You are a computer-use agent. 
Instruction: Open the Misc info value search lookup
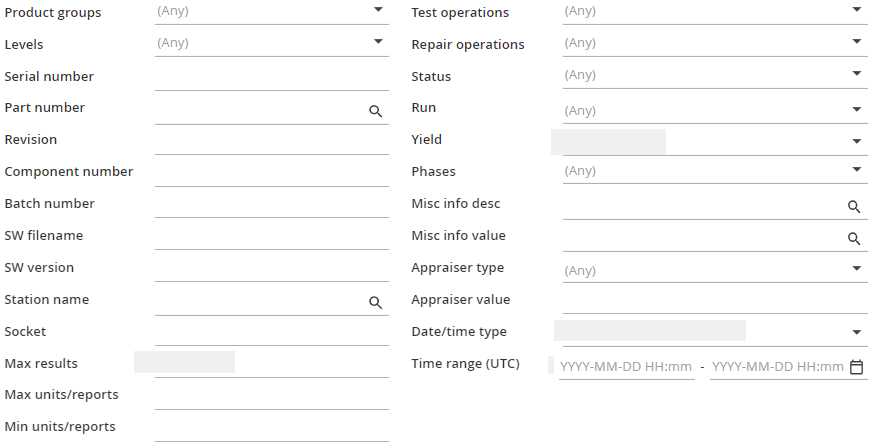(854, 238)
